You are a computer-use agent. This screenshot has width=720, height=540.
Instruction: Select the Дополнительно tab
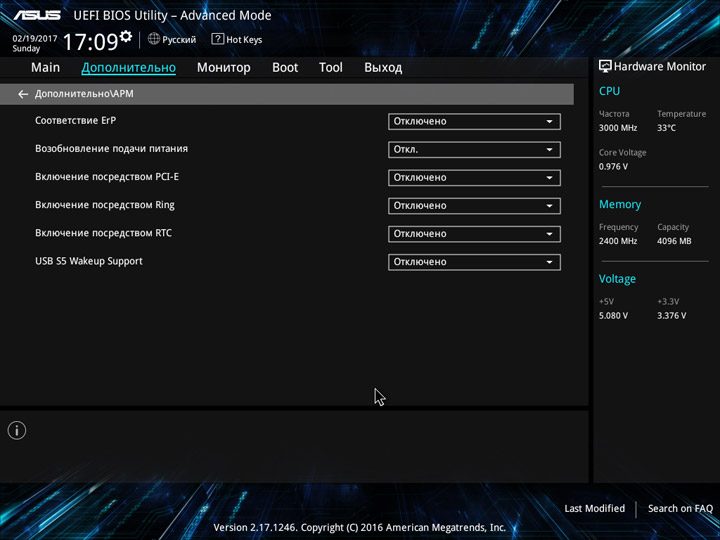pos(129,68)
